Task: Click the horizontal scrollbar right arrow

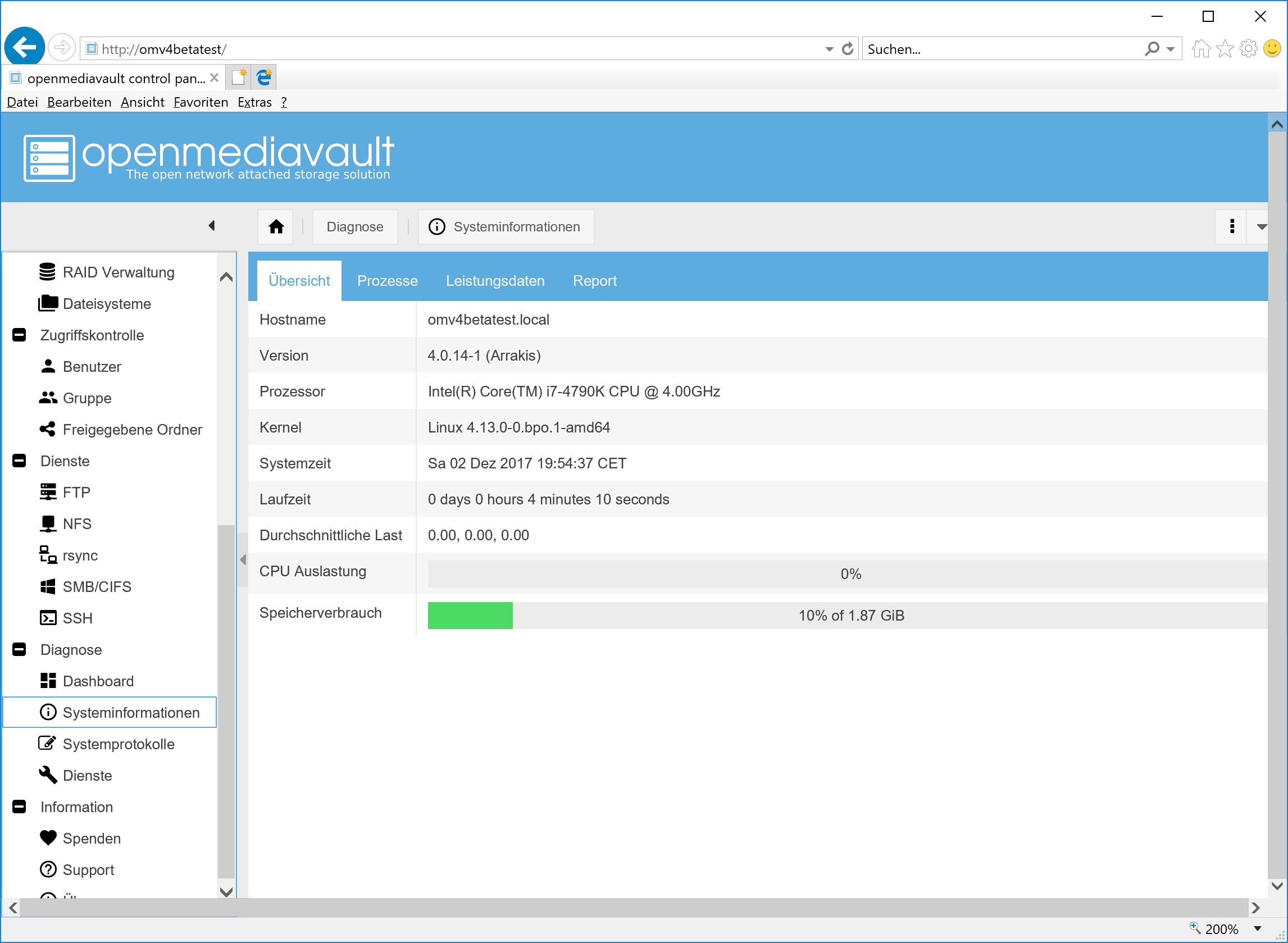Action: (x=1255, y=908)
